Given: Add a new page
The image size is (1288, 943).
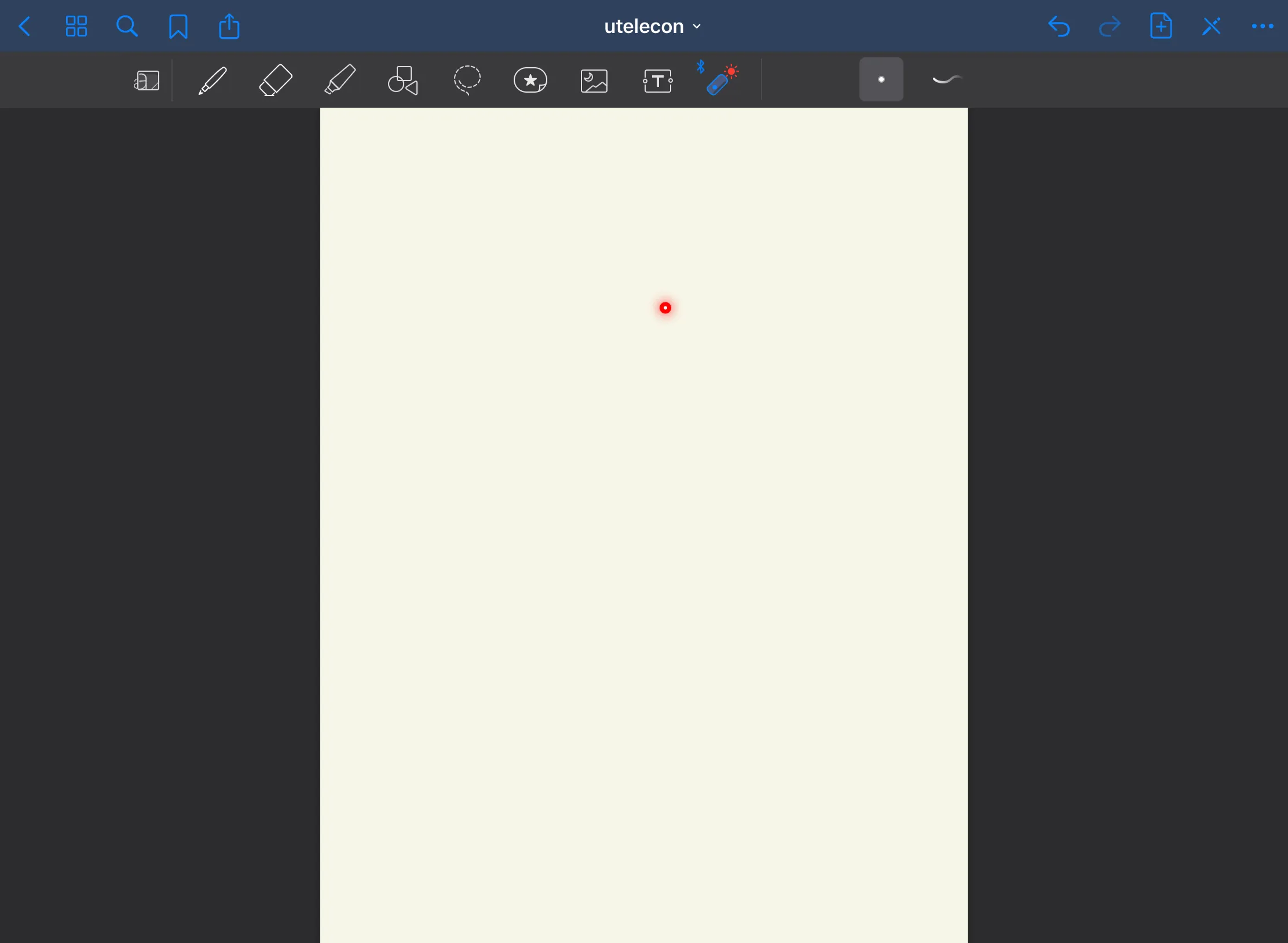Looking at the screenshot, I should point(1161,27).
